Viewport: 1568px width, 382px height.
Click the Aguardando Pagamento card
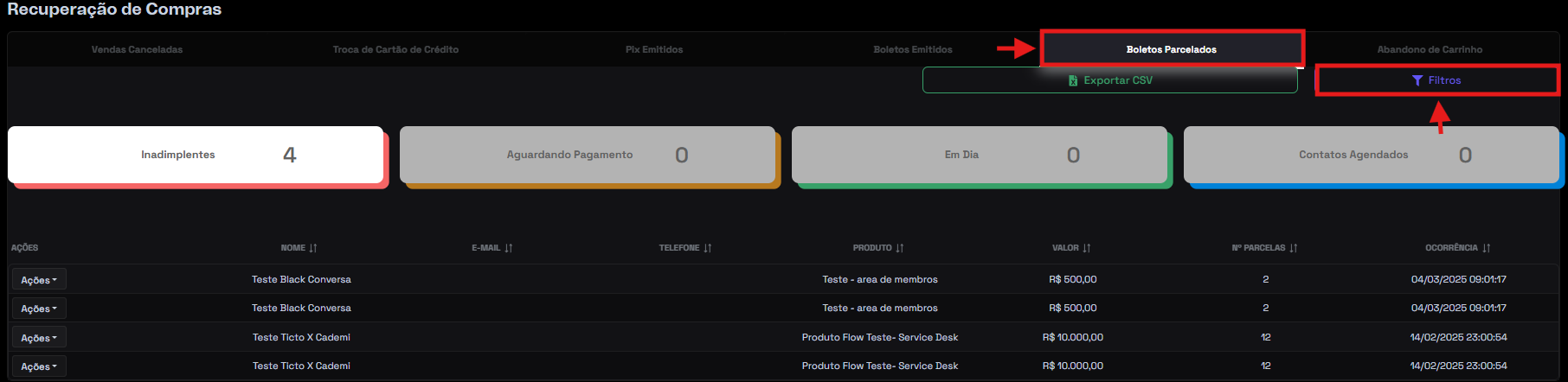pyautogui.click(x=588, y=155)
